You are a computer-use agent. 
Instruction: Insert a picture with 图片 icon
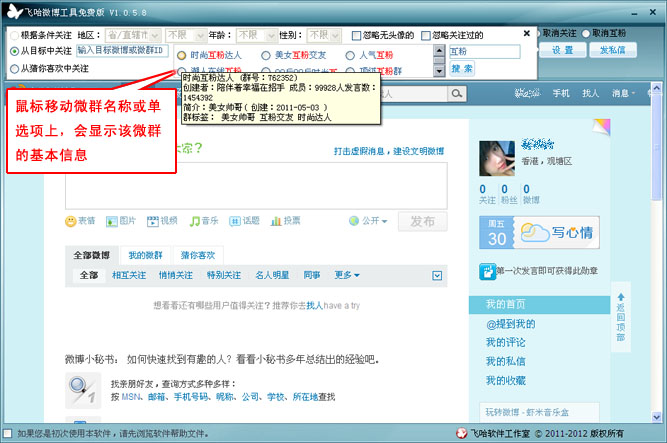111,221
